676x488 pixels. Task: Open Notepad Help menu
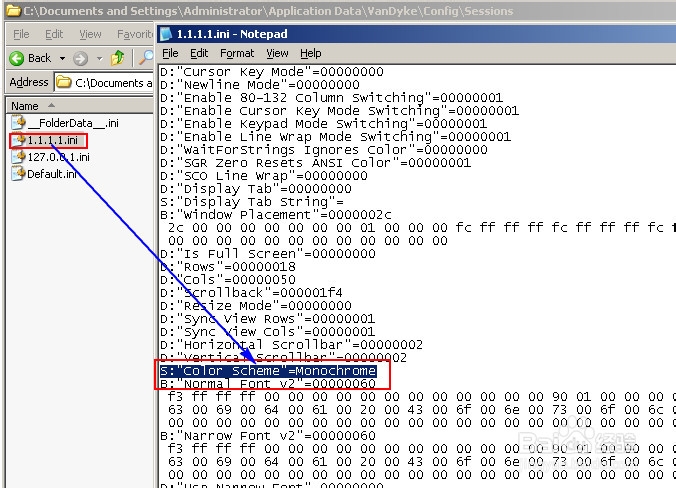pos(311,53)
